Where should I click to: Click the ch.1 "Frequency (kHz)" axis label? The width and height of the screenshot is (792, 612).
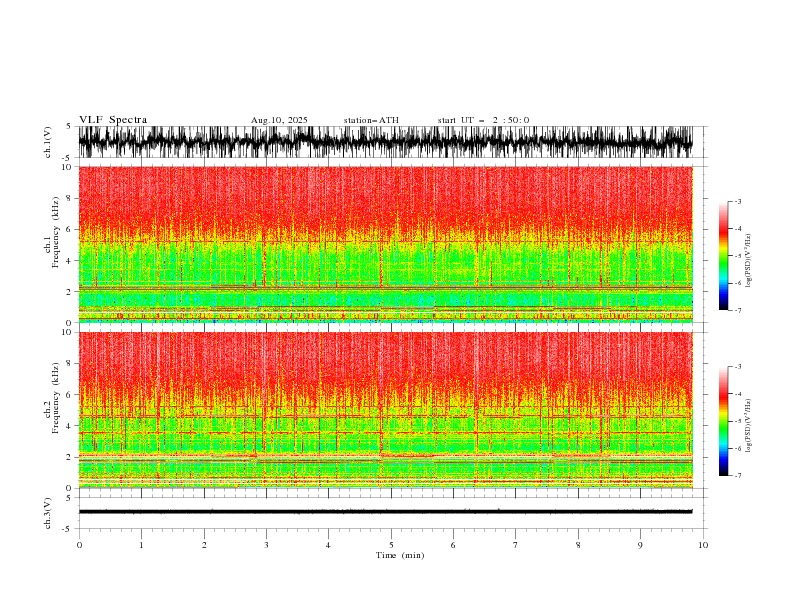[x=55, y=233]
